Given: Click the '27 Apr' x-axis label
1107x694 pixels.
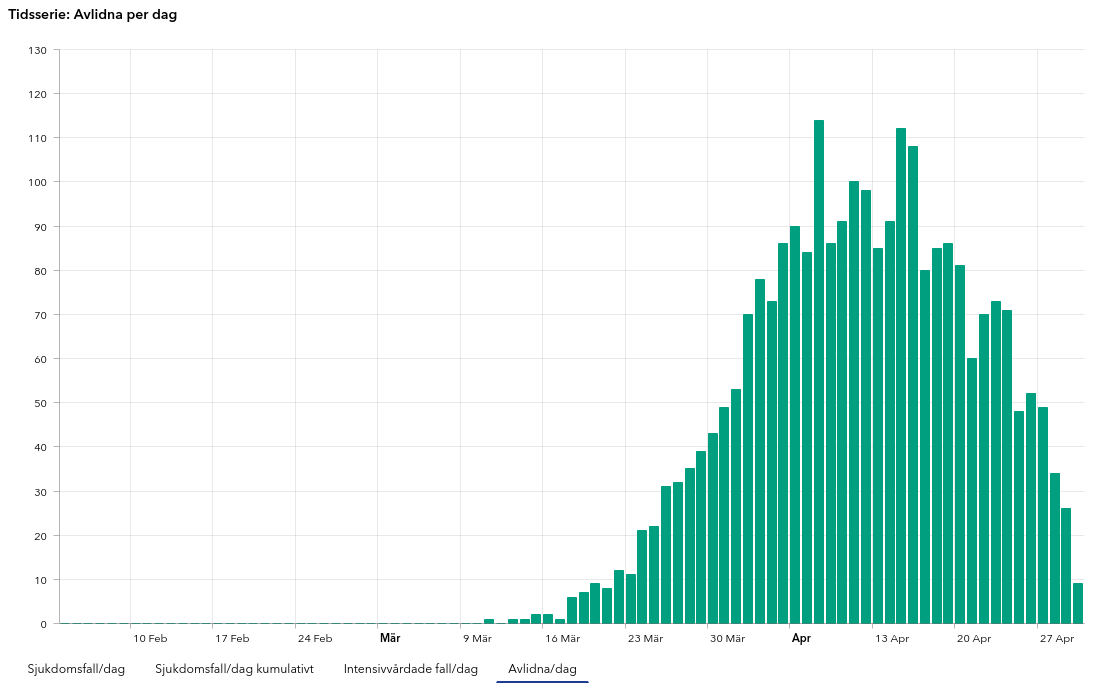Looking at the screenshot, I should pos(1057,639).
